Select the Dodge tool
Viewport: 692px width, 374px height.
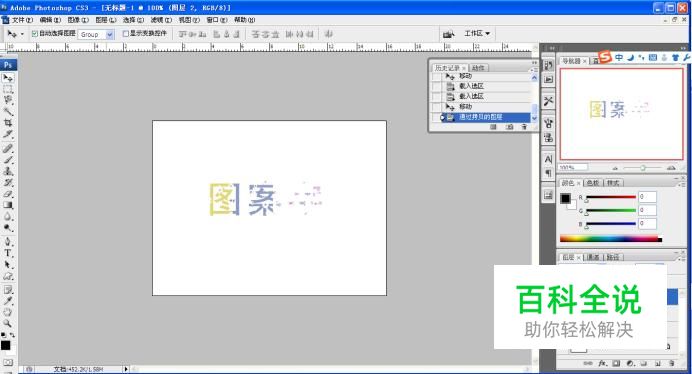pos(8,228)
